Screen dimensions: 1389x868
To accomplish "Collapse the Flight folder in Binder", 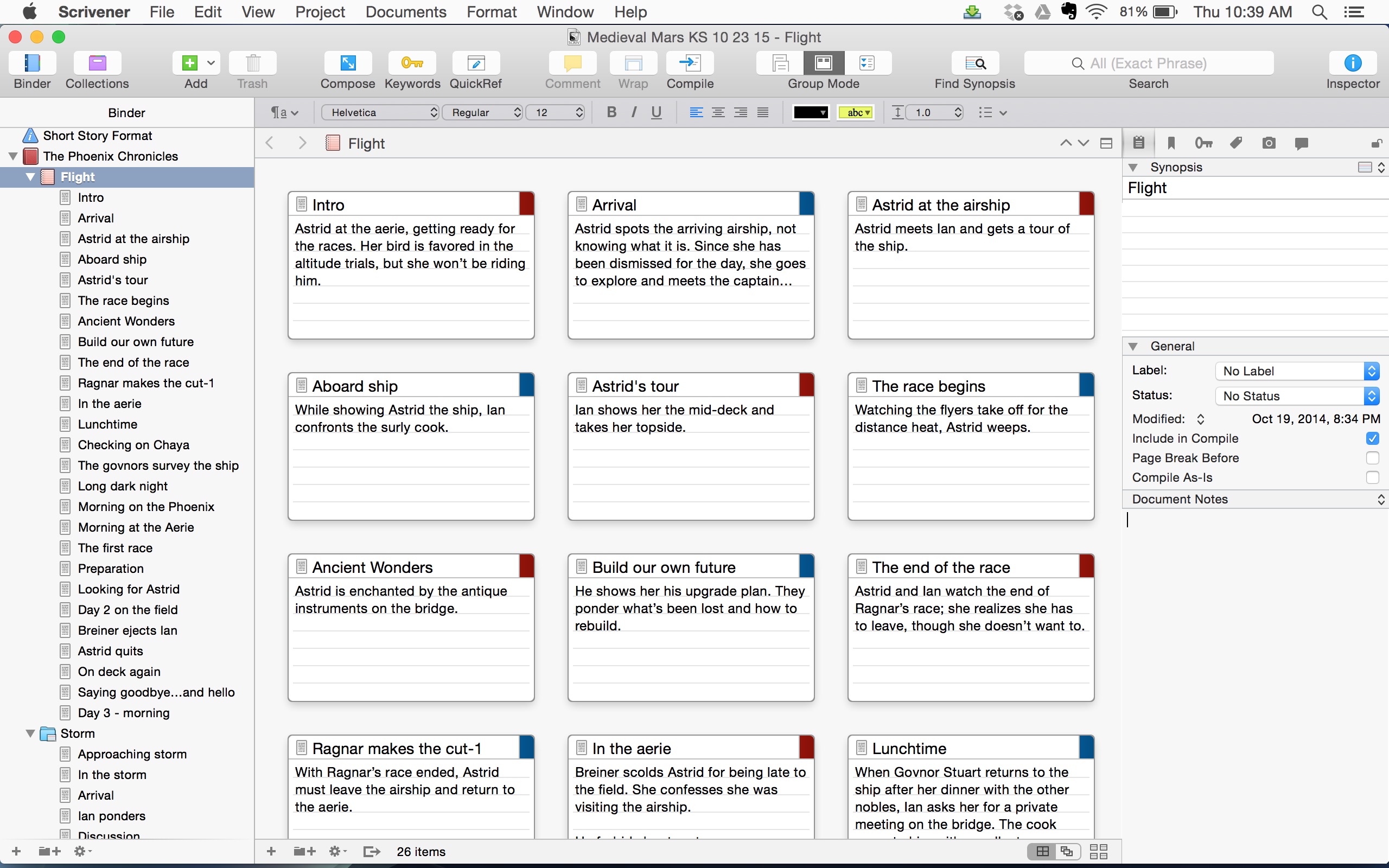I will coord(30,177).
